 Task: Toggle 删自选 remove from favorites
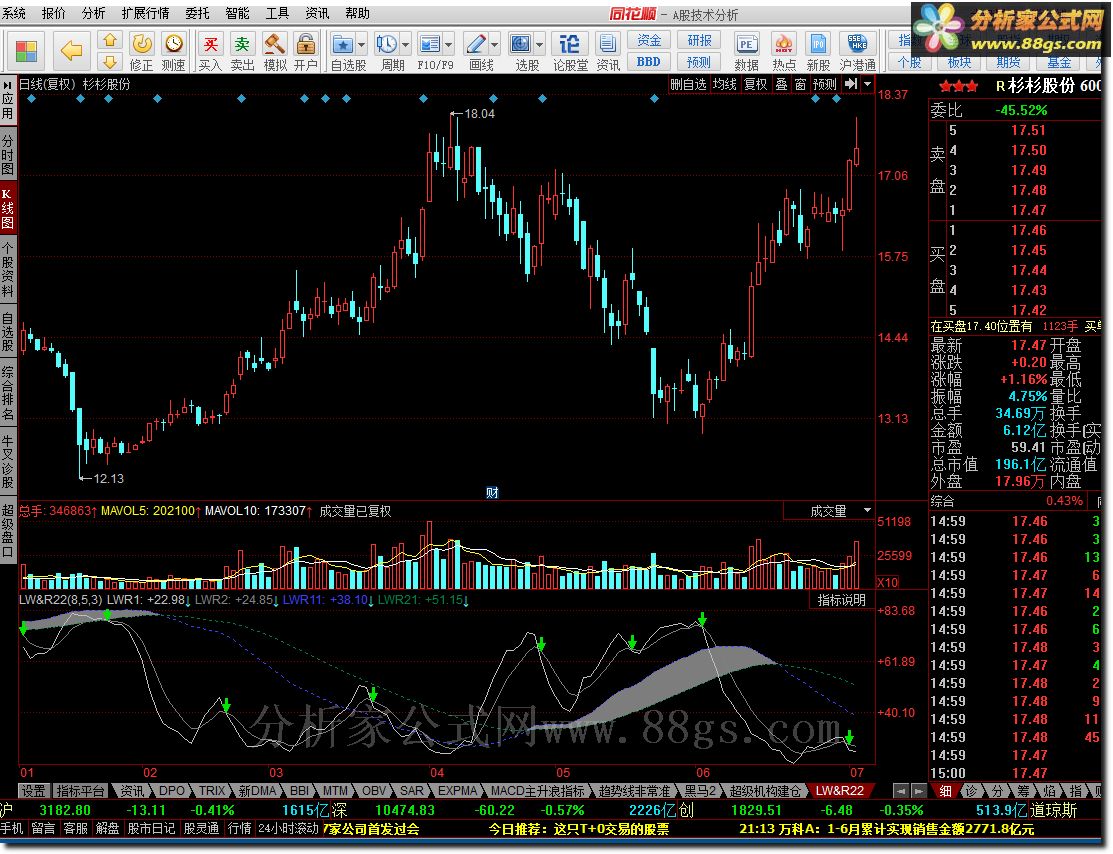(689, 84)
